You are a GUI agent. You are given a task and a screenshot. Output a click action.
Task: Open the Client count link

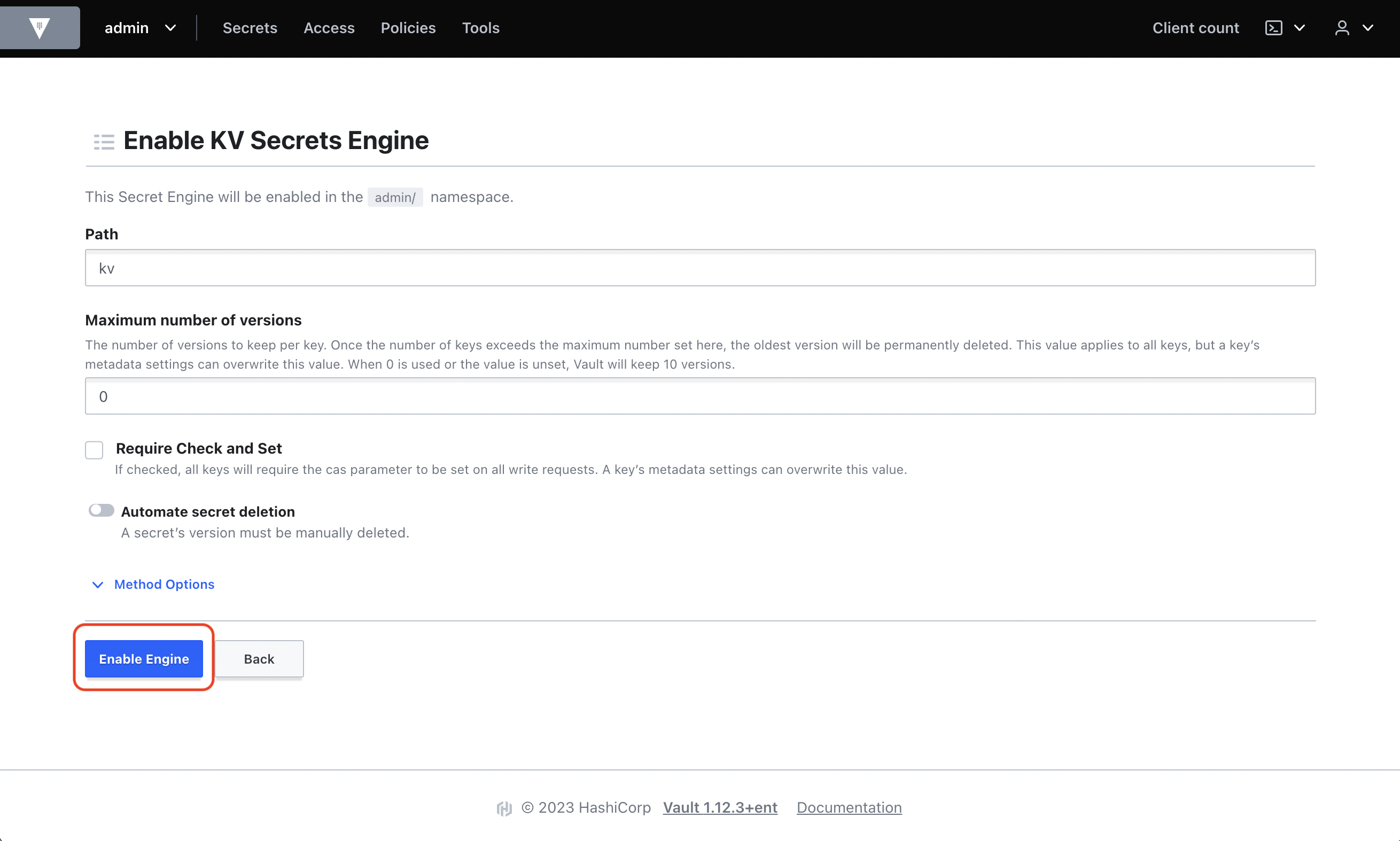(1195, 28)
